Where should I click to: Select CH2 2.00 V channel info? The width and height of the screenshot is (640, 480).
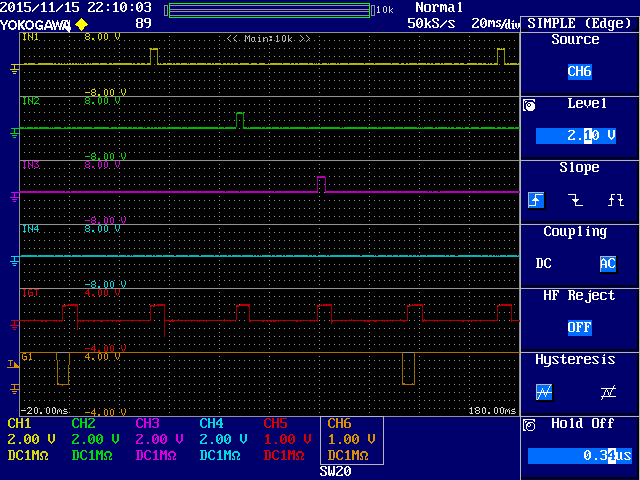point(96,440)
